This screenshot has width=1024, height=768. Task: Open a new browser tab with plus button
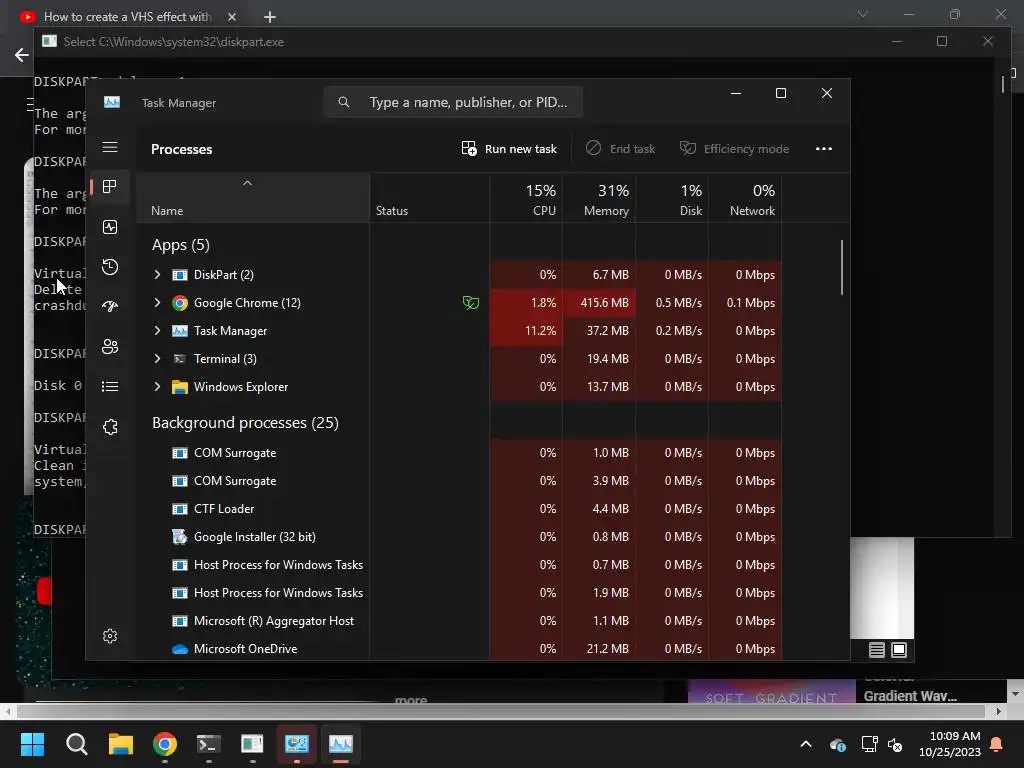[x=270, y=17]
